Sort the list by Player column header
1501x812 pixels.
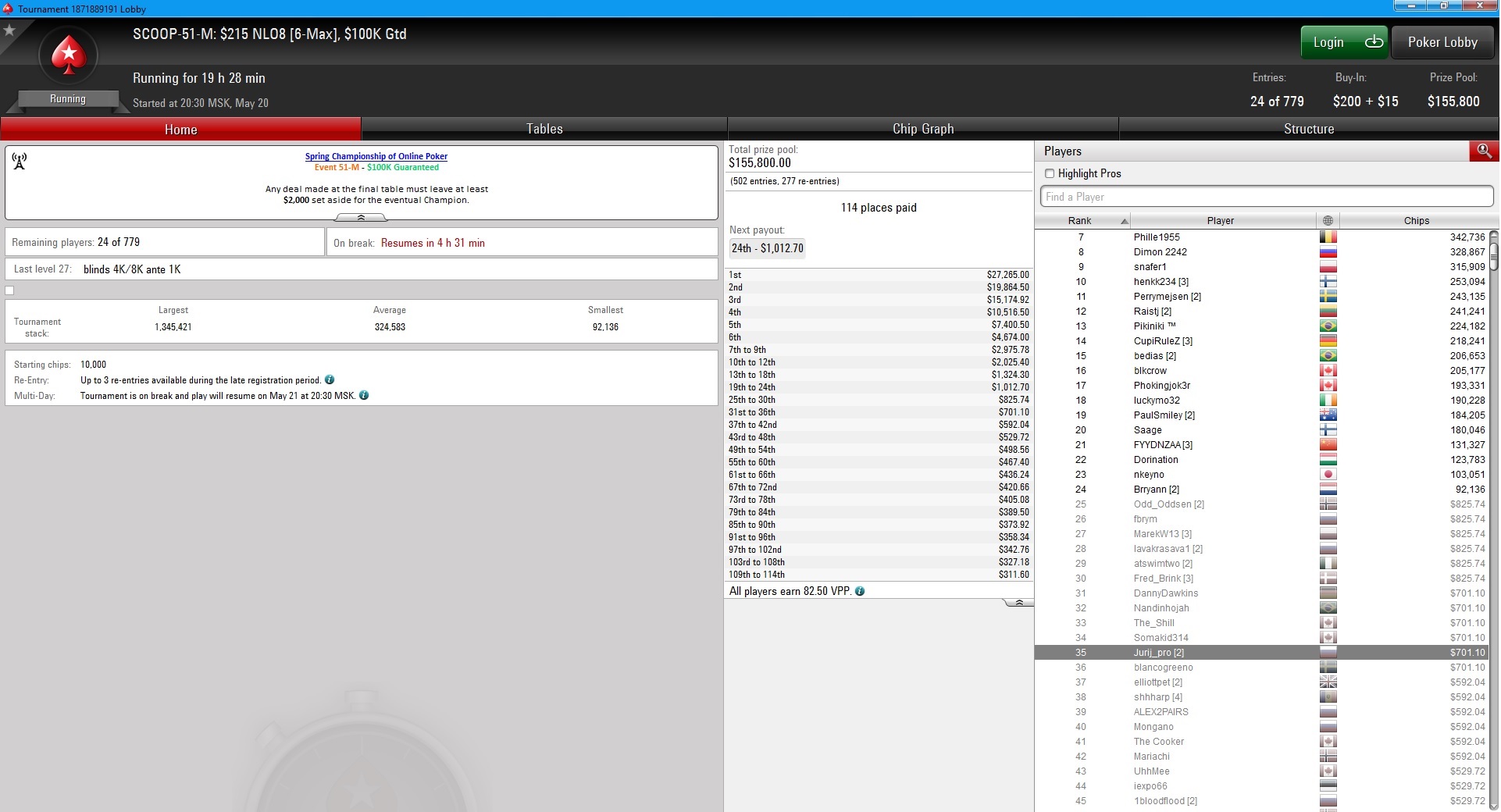(x=1221, y=221)
